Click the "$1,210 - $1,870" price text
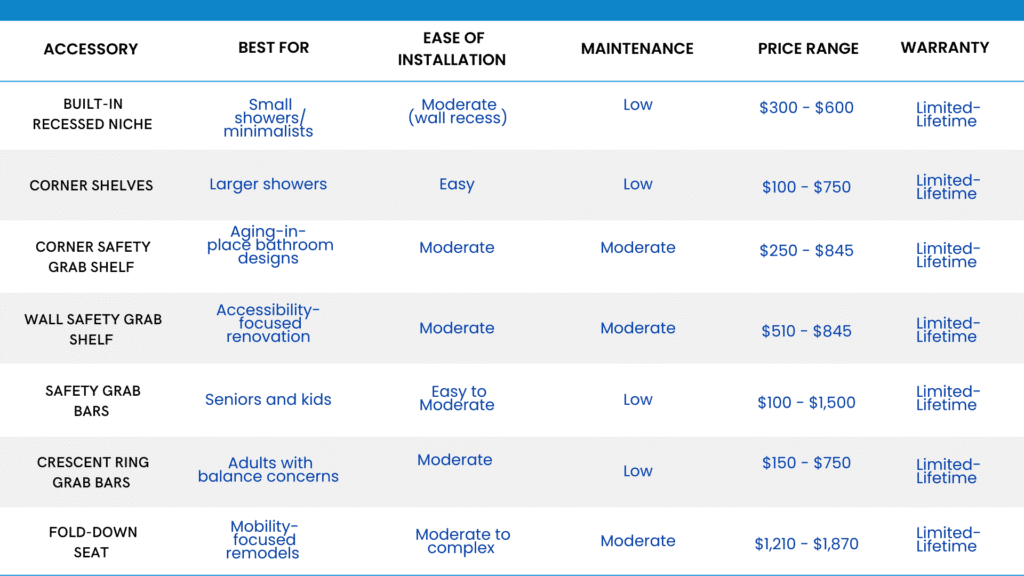 tap(806, 544)
